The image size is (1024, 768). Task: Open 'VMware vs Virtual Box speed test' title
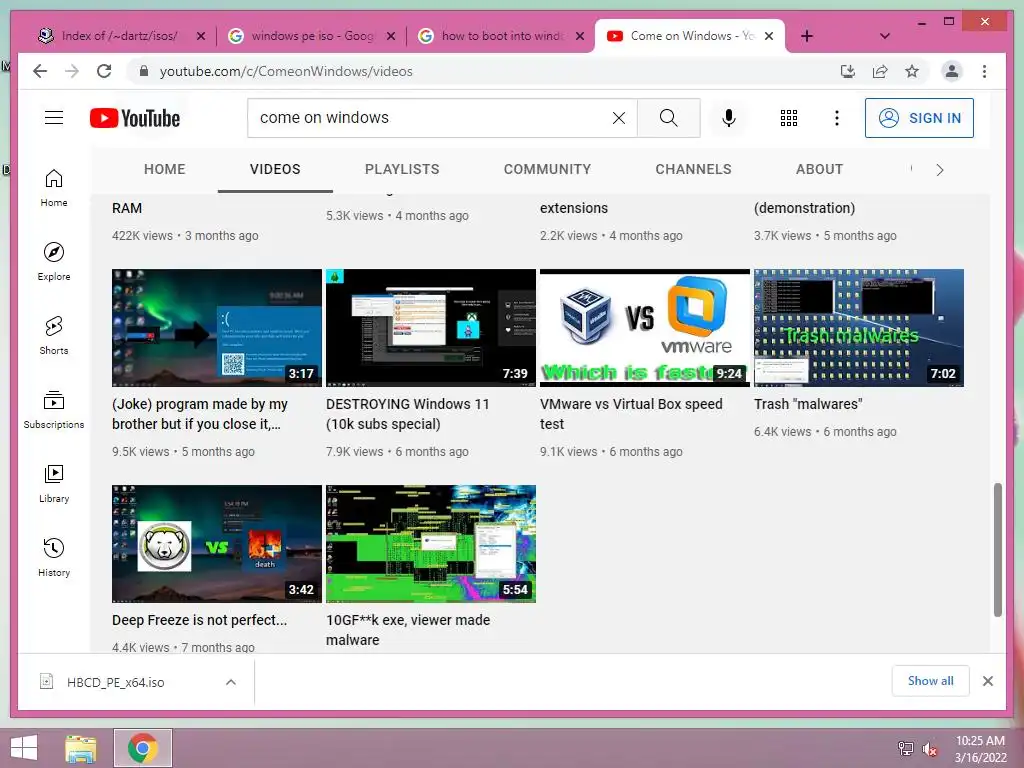[631, 414]
